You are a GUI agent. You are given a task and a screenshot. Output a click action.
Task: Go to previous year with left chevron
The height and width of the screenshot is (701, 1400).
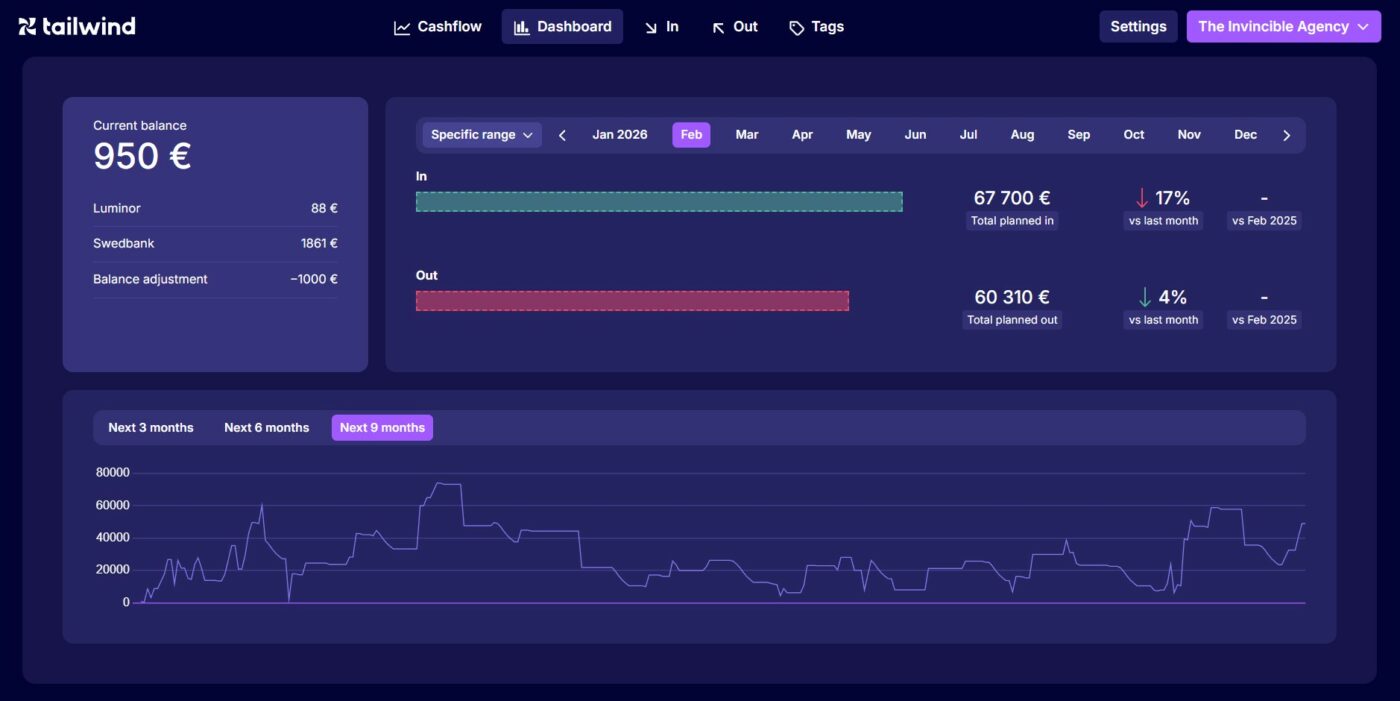(562, 135)
